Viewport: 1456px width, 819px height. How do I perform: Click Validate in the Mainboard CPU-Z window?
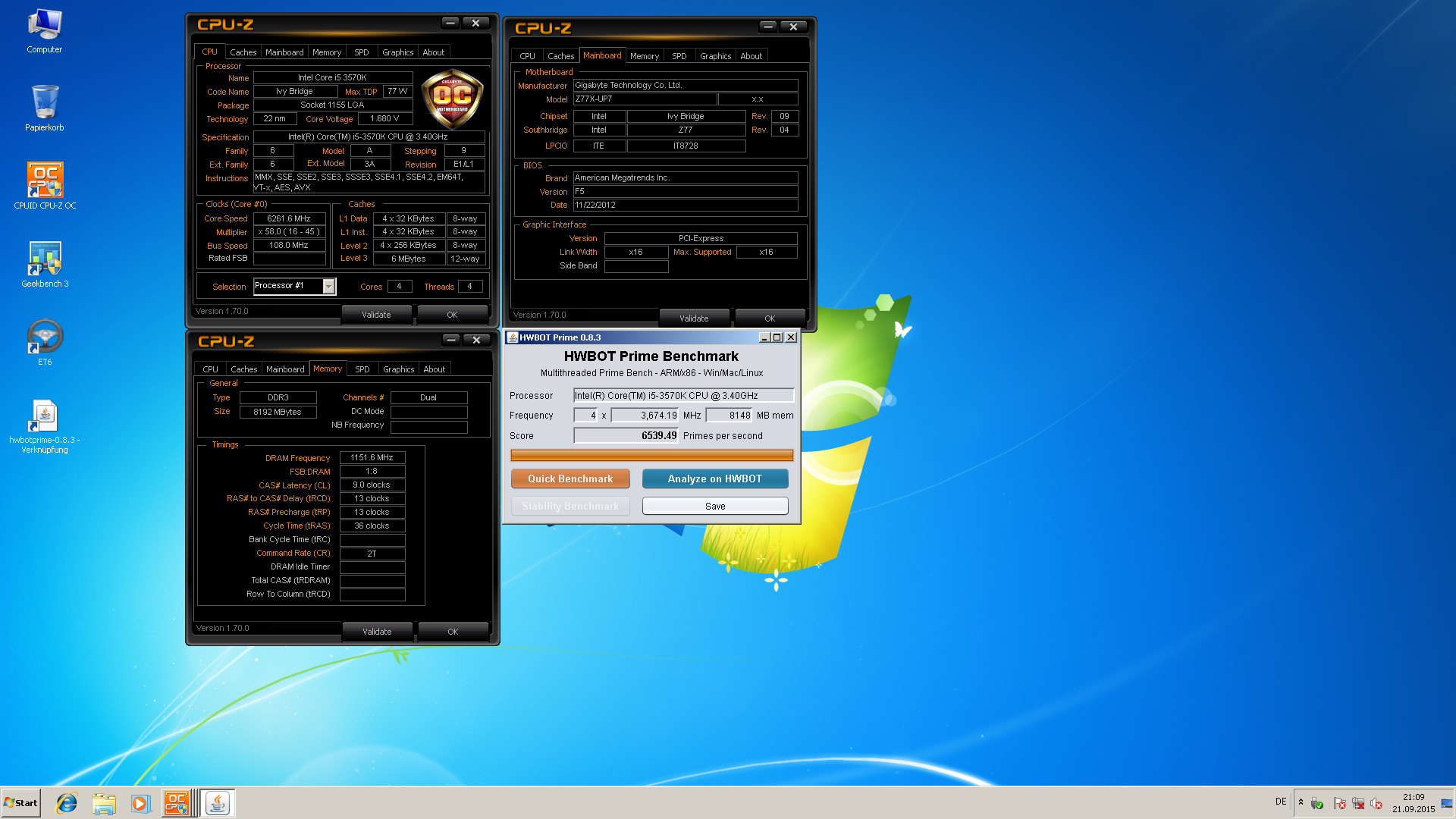click(x=694, y=318)
